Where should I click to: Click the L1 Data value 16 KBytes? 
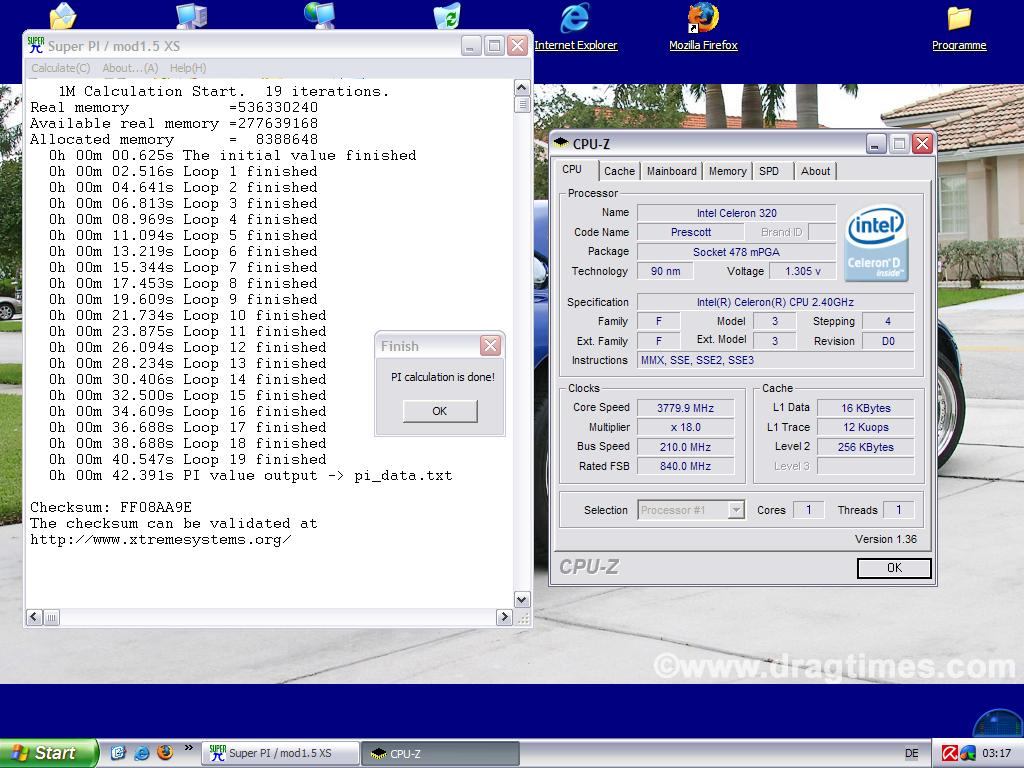point(865,408)
